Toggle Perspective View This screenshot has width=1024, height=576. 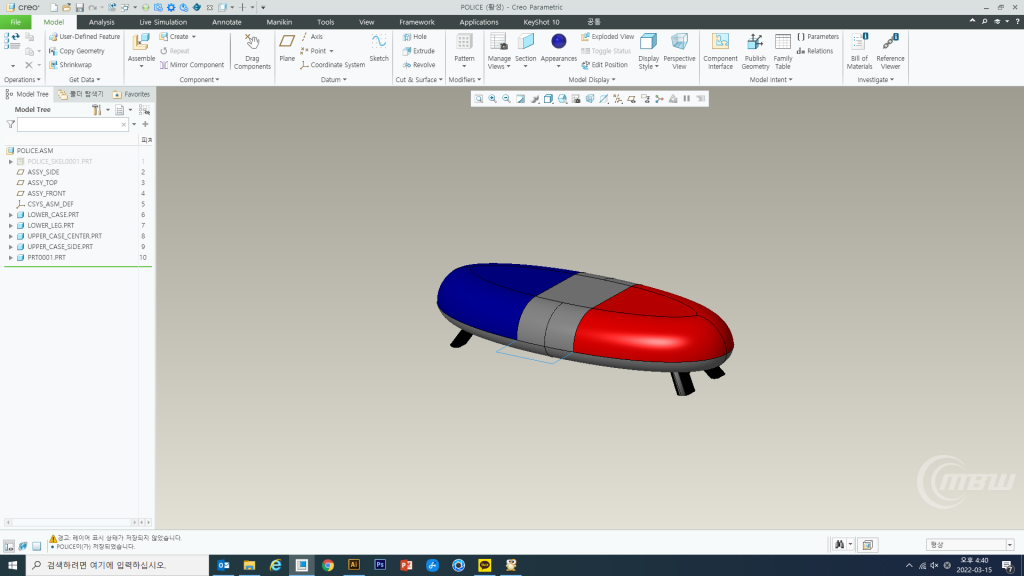[x=679, y=51]
